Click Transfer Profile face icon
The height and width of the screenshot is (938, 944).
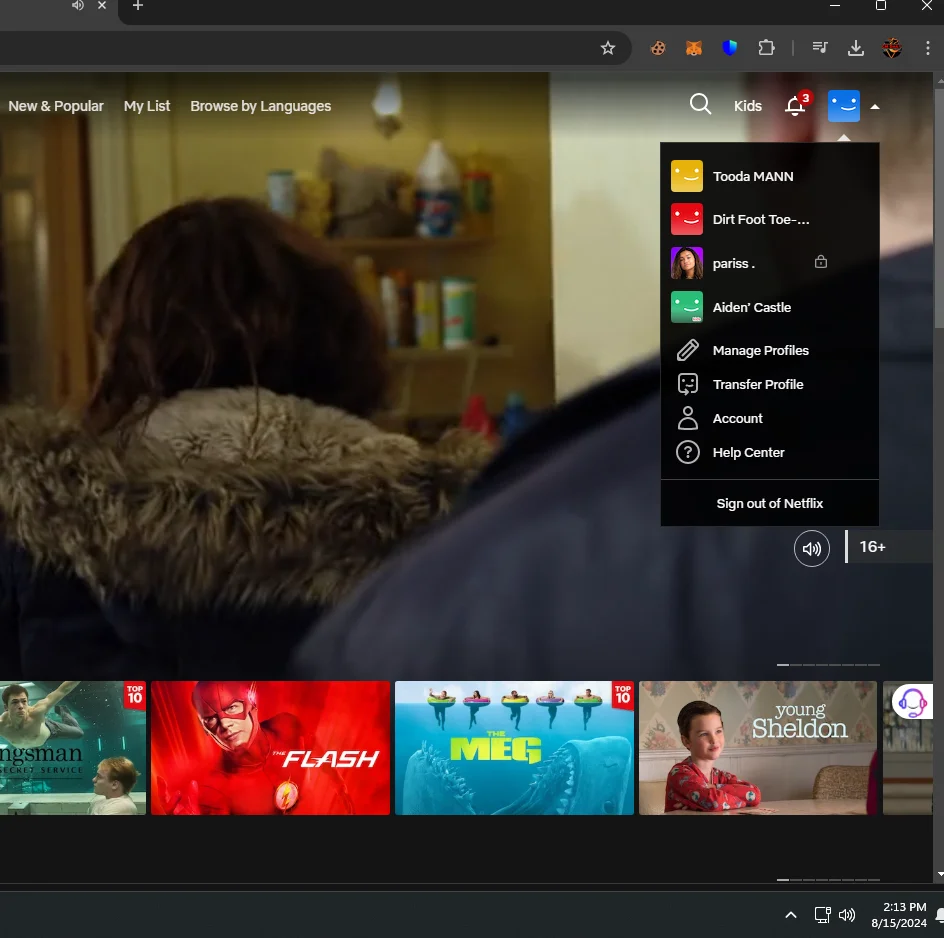[688, 384]
